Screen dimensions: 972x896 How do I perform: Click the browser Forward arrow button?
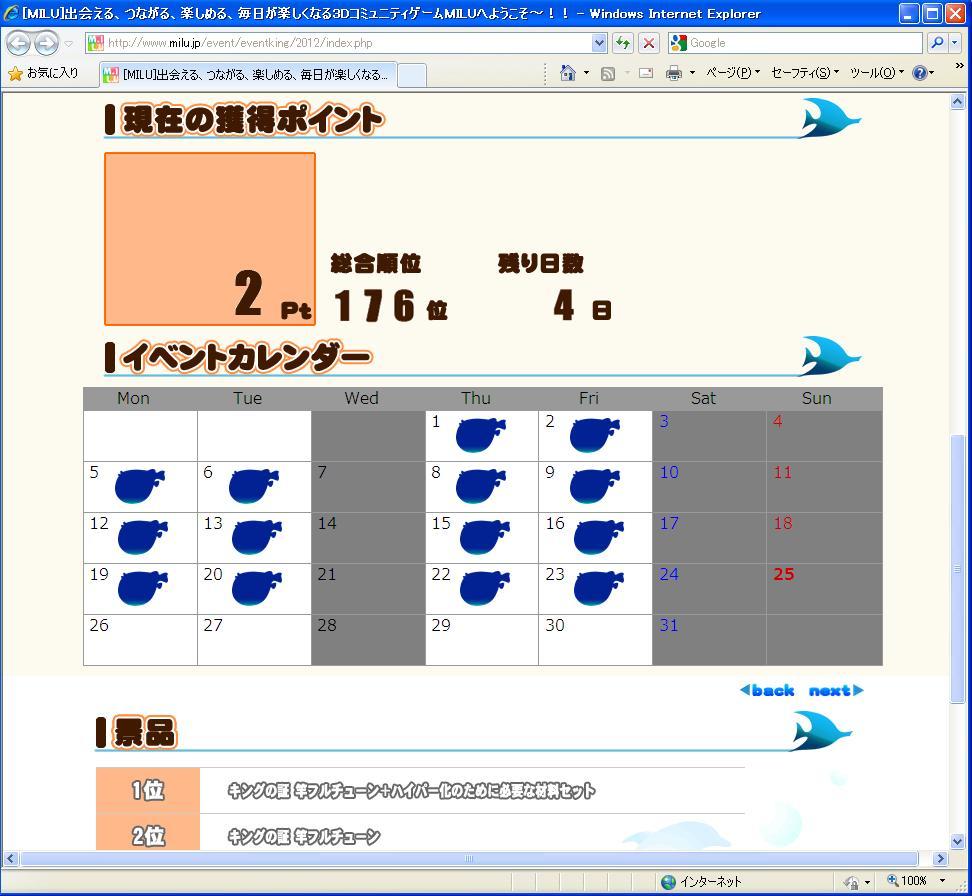pos(46,43)
